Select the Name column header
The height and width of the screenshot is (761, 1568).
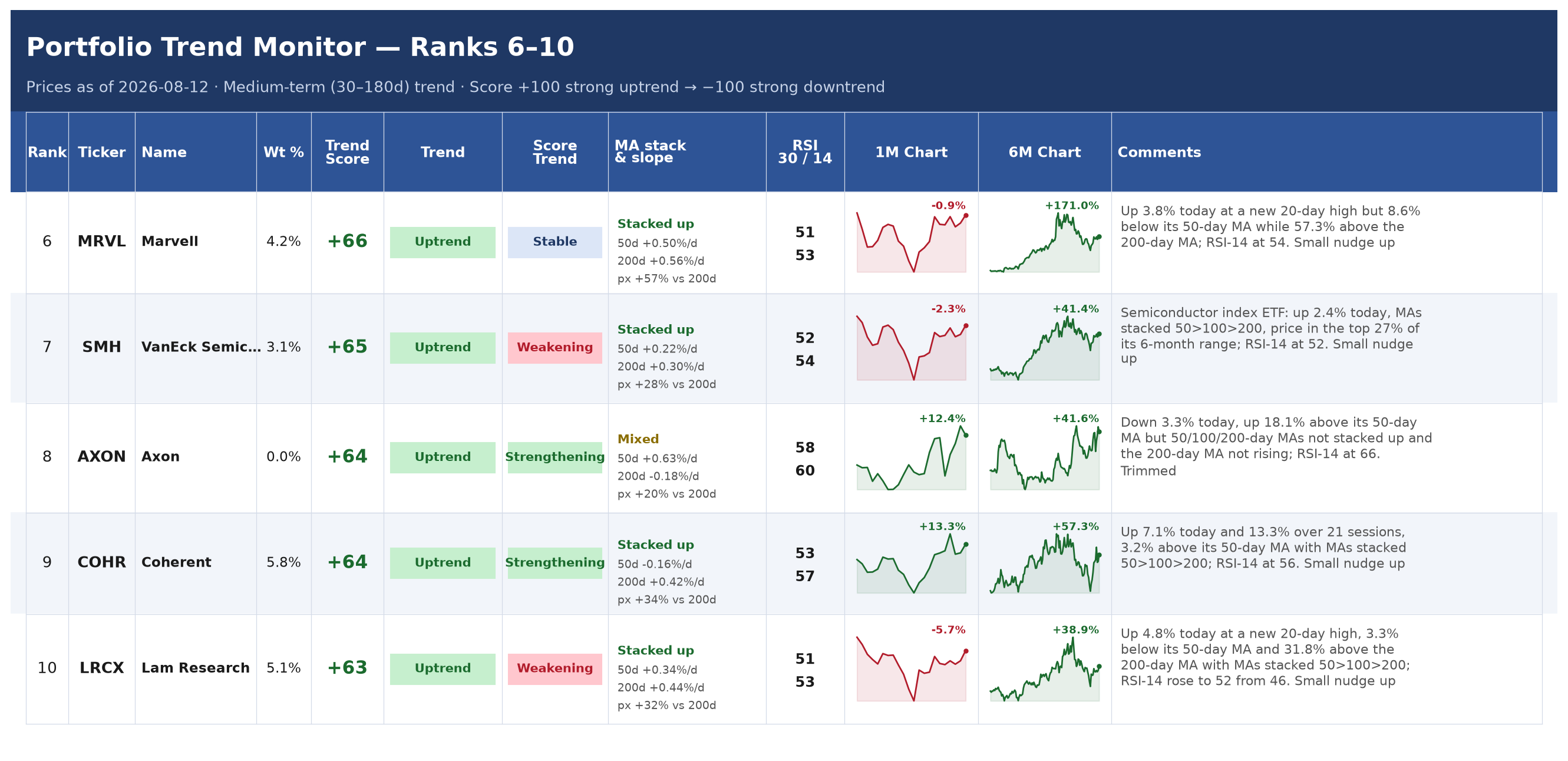tap(196, 152)
